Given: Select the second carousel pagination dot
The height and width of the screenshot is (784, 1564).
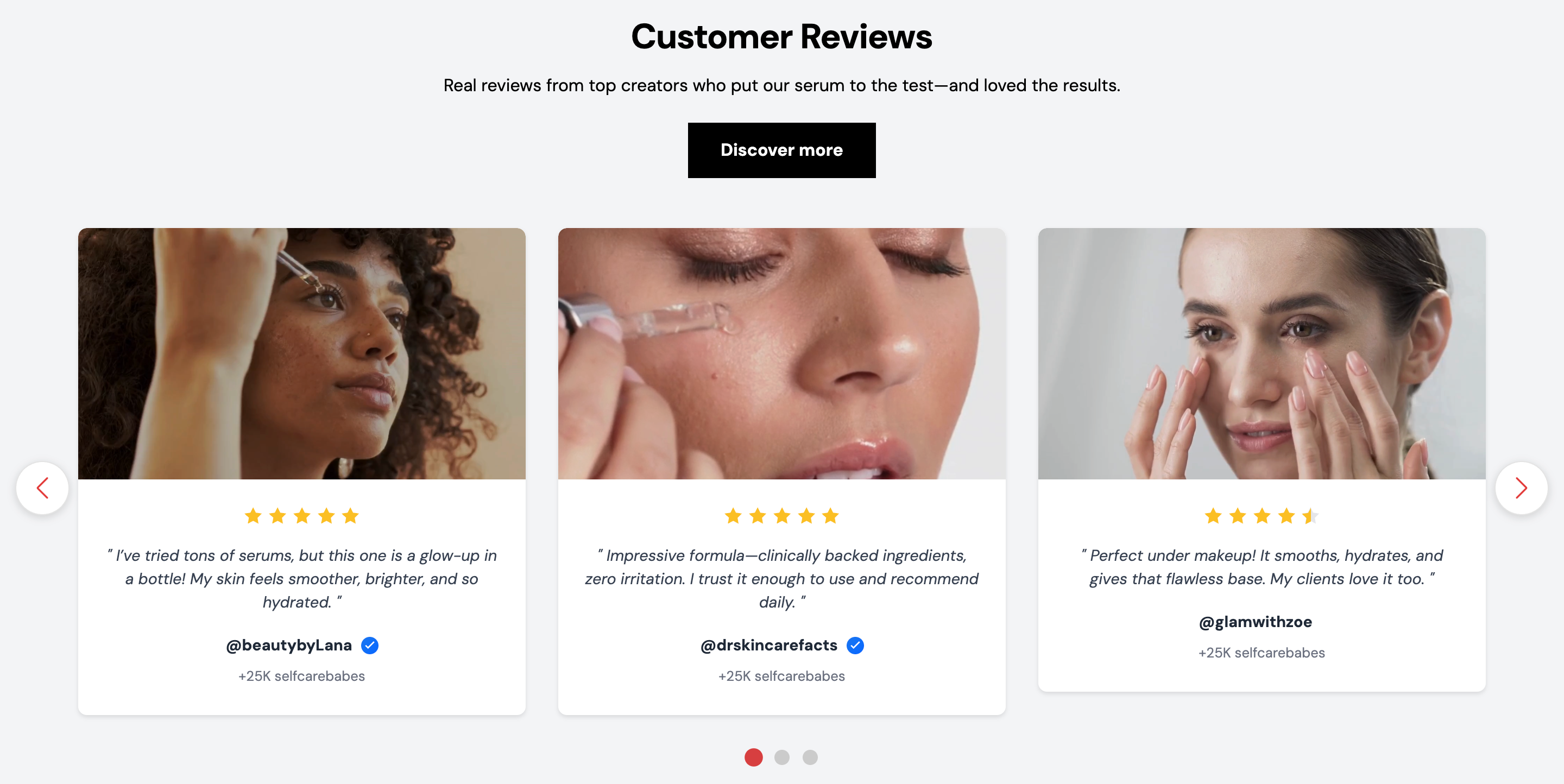Looking at the screenshot, I should pos(782,757).
